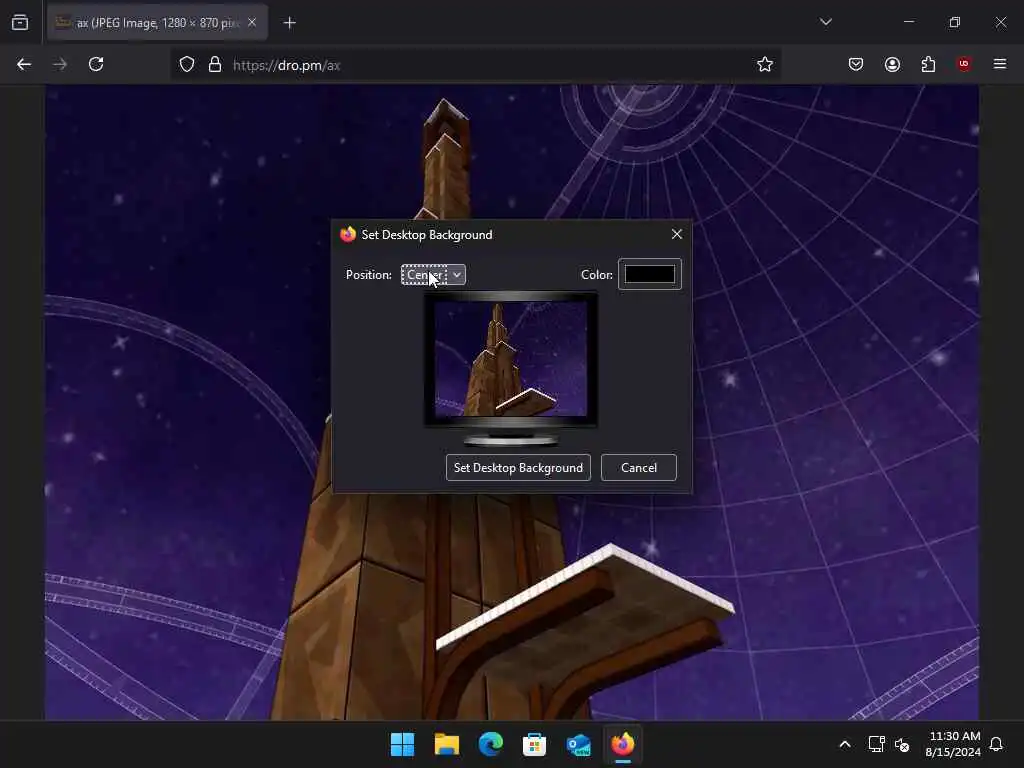Open Outlook from taskbar

pyautogui.click(x=579, y=744)
